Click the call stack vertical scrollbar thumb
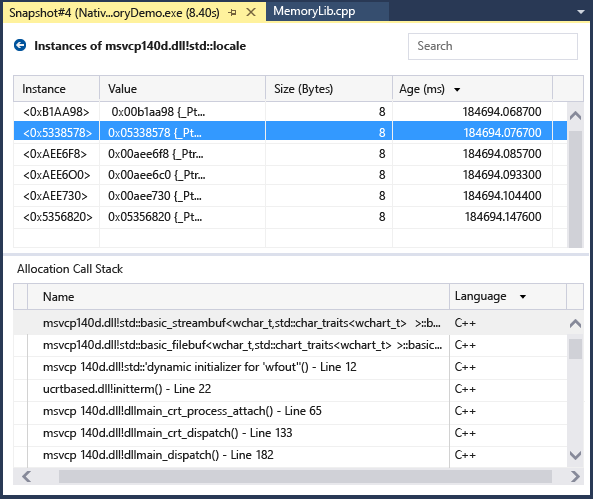This screenshot has width=593, height=499. pyautogui.click(x=575, y=349)
